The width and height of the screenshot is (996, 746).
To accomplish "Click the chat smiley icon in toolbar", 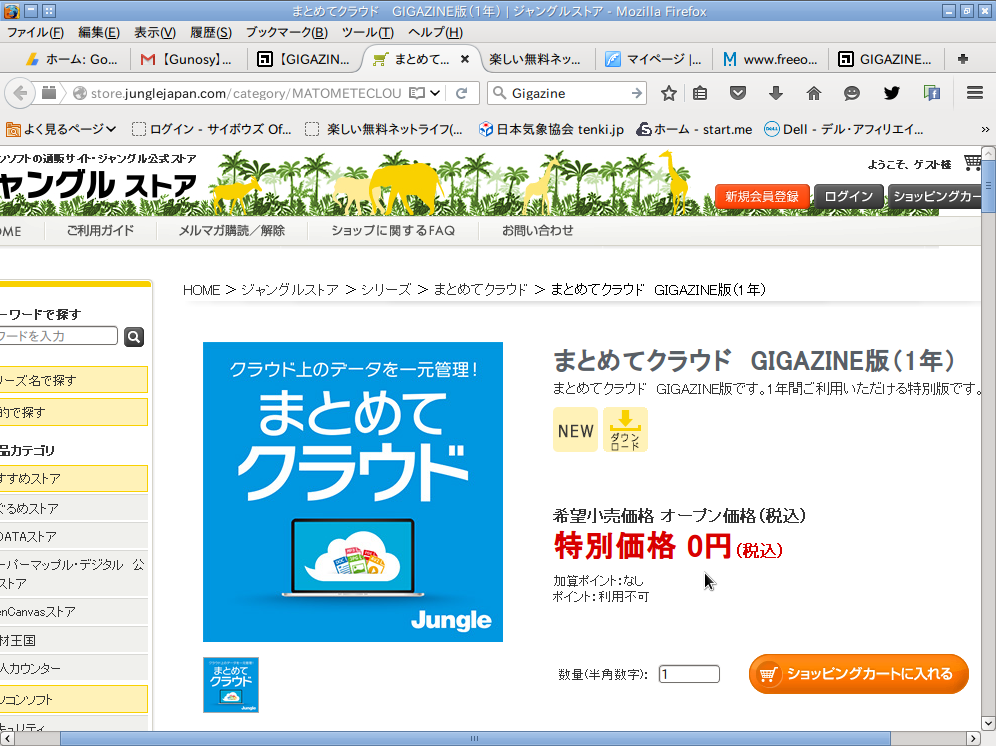I will click(x=852, y=93).
